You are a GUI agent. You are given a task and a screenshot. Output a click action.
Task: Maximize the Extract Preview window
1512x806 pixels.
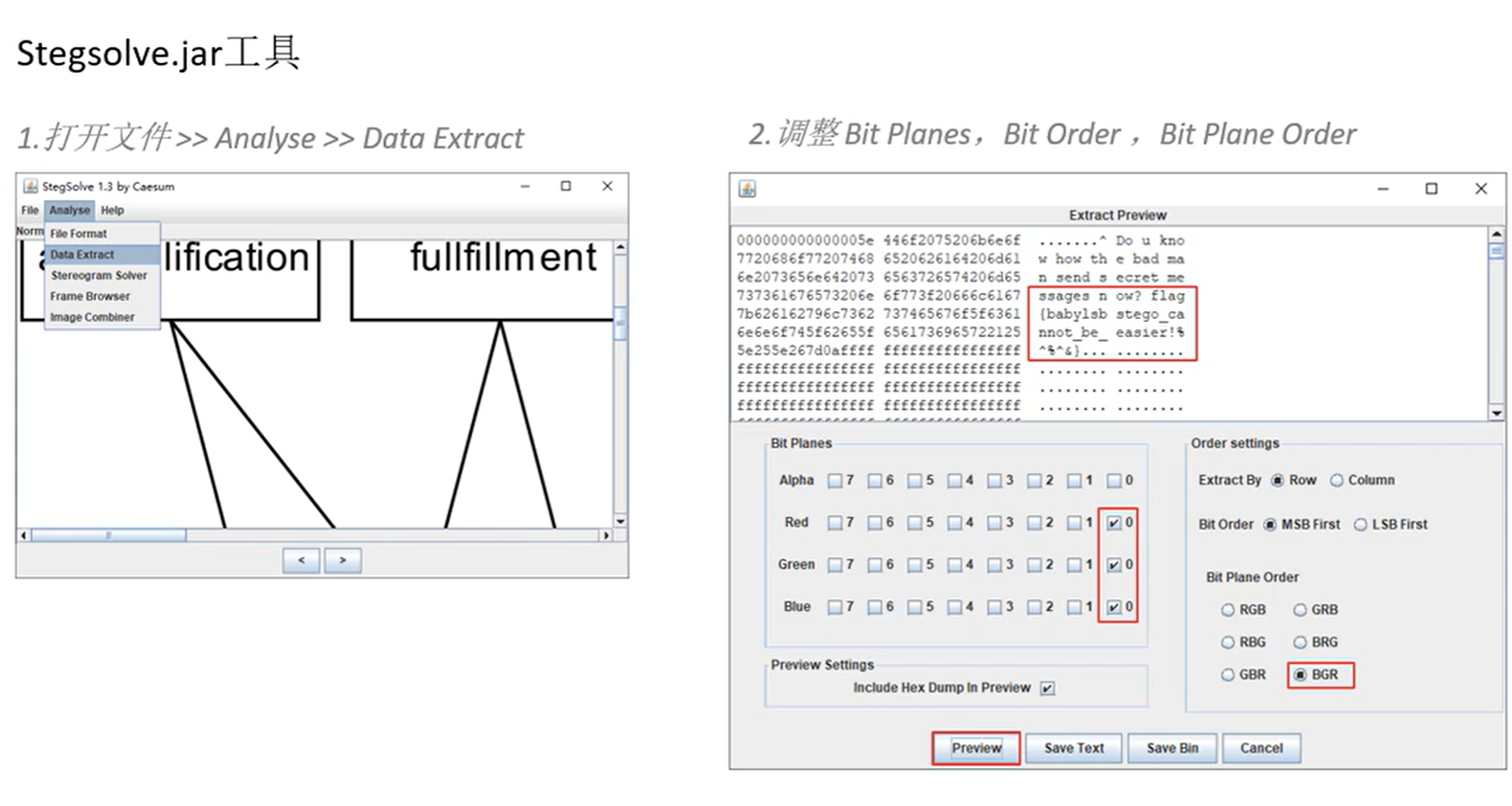[x=1432, y=189]
